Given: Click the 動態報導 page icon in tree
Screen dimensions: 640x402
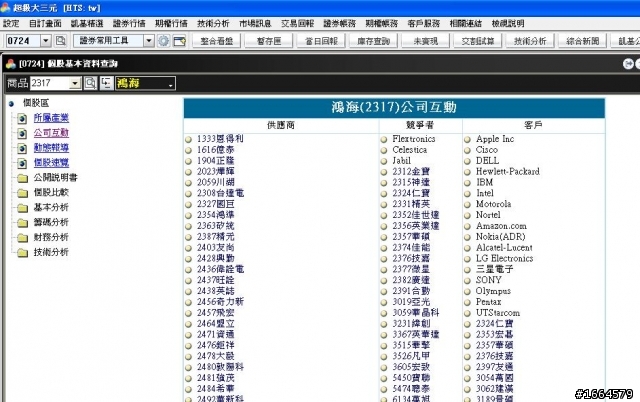Looking at the screenshot, I should click(22, 148).
